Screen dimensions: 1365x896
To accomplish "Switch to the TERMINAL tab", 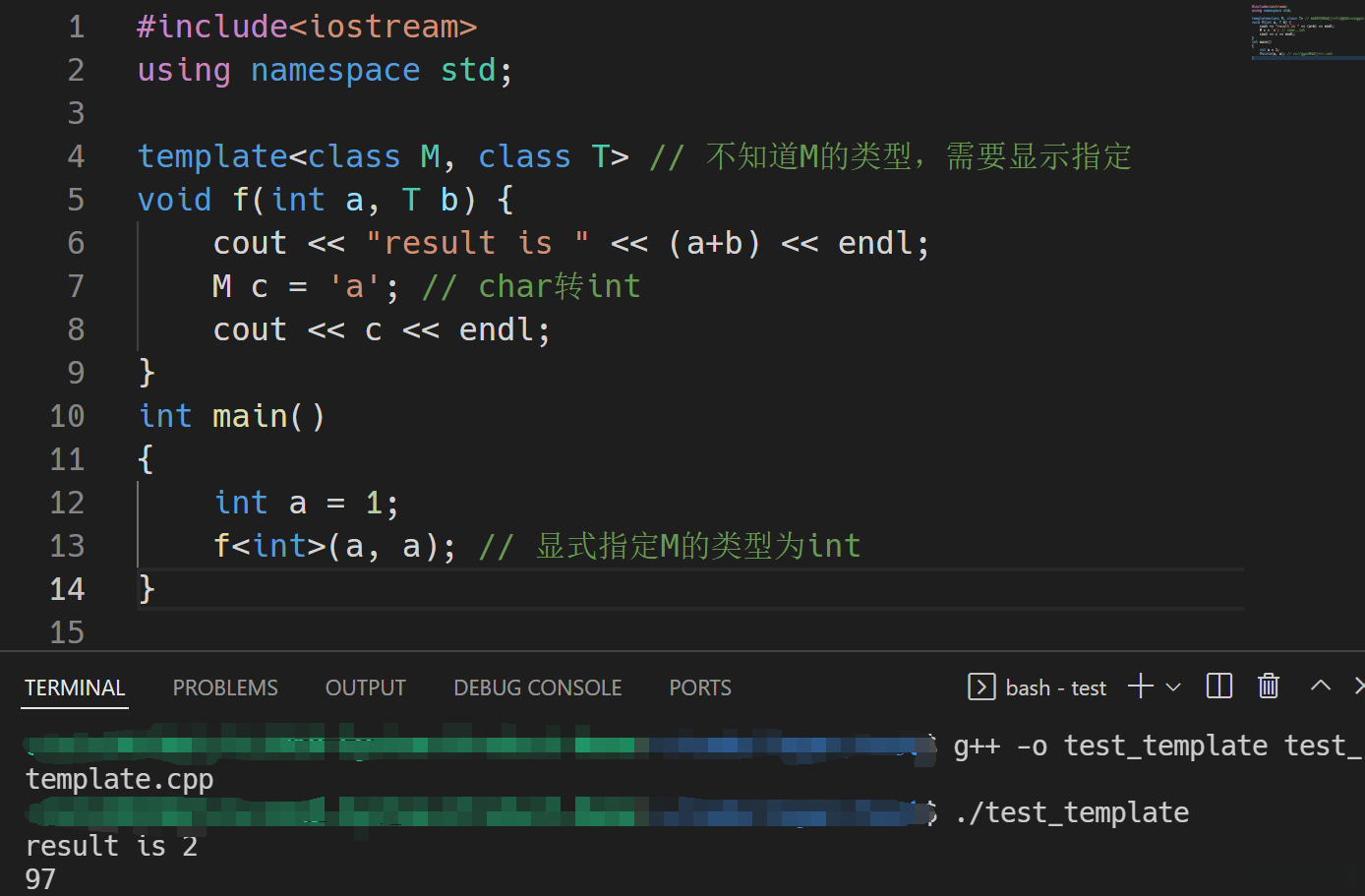I will (x=75, y=687).
